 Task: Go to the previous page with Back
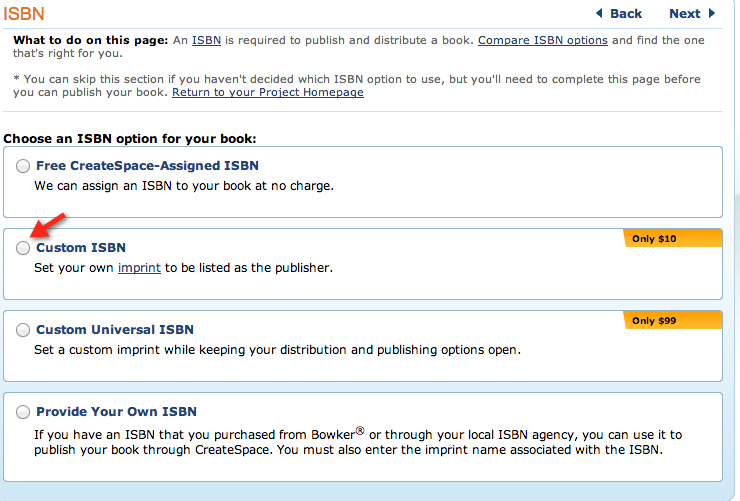pos(619,14)
